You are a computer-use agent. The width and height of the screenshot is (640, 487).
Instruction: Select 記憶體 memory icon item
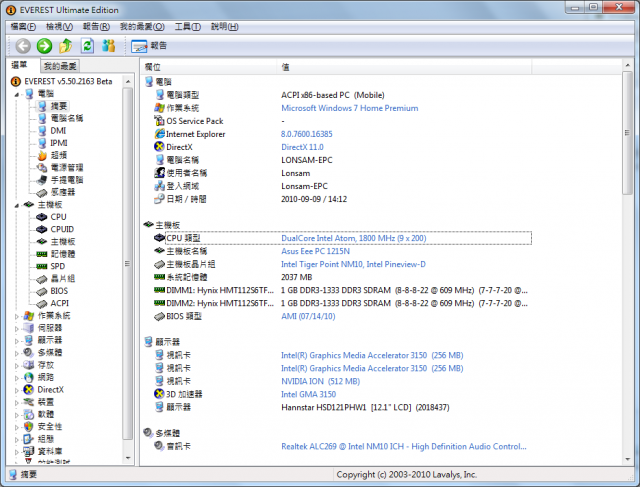coord(42,254)
